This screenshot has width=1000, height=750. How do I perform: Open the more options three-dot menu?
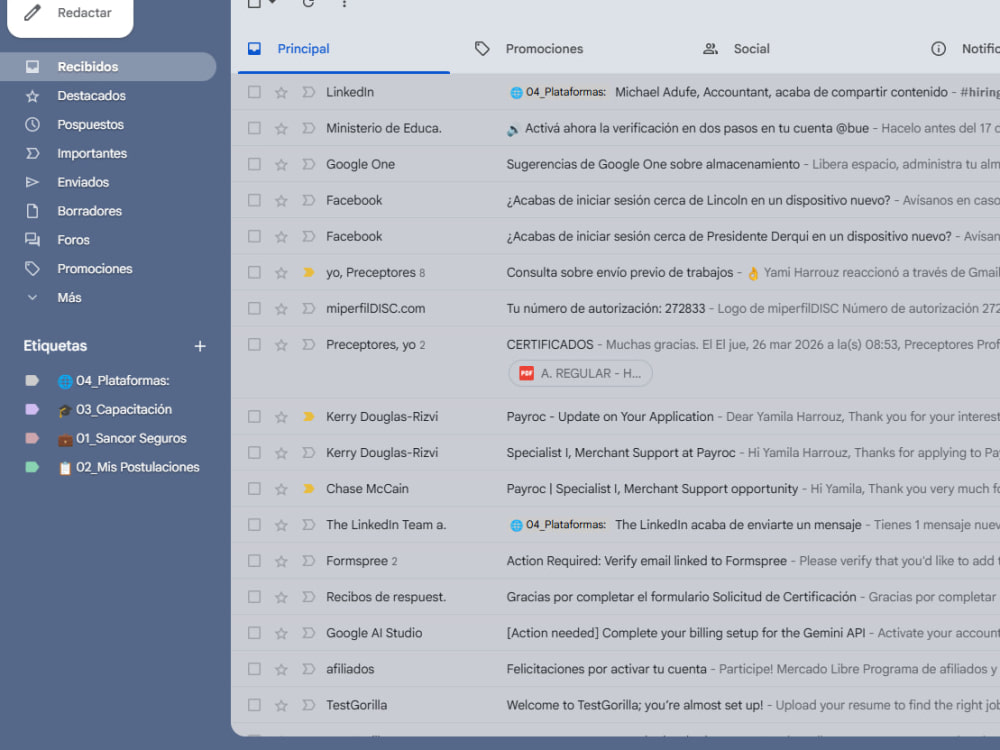click(x=344, y=3)
